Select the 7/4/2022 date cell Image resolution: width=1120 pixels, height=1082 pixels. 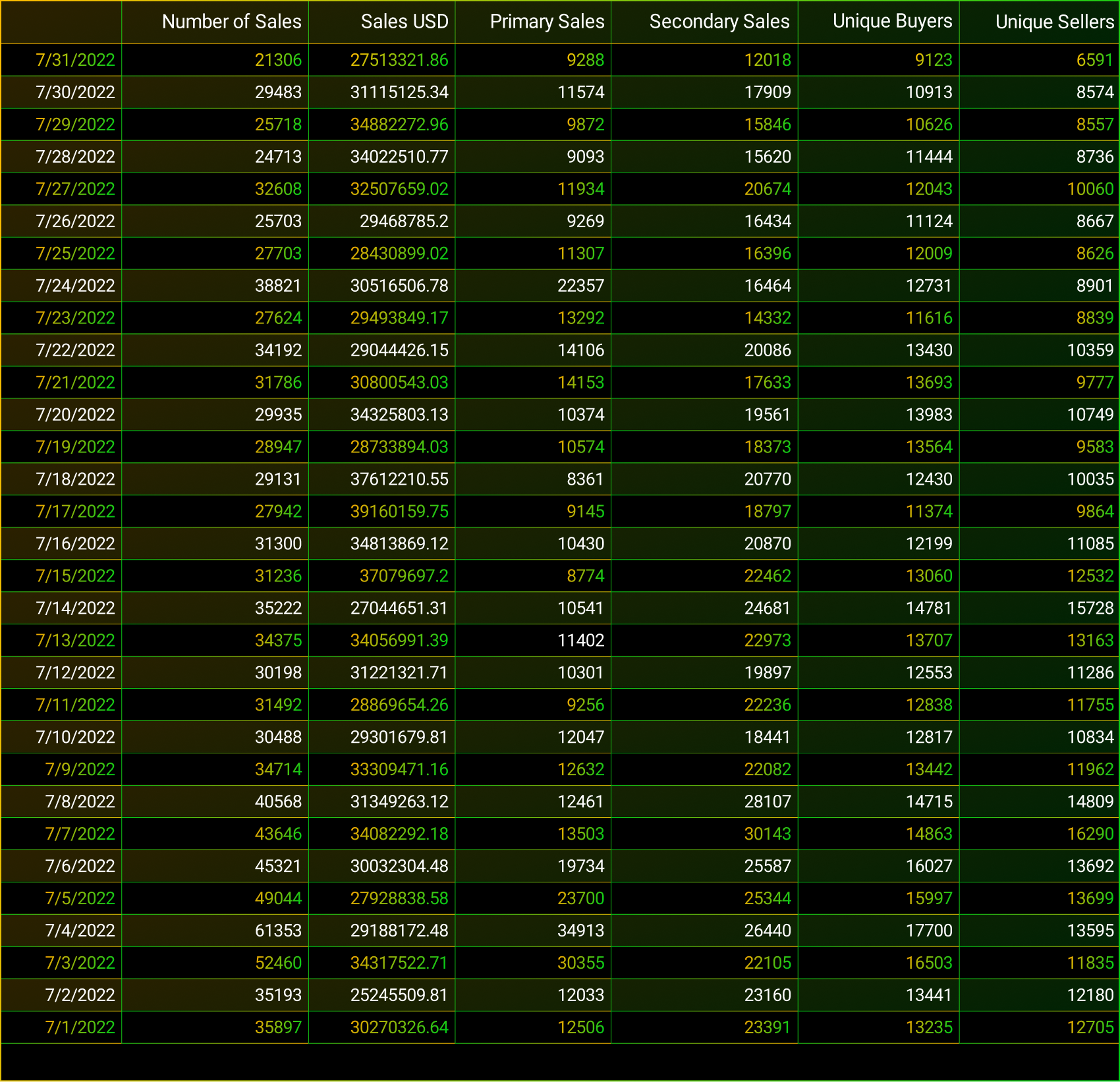61,931
